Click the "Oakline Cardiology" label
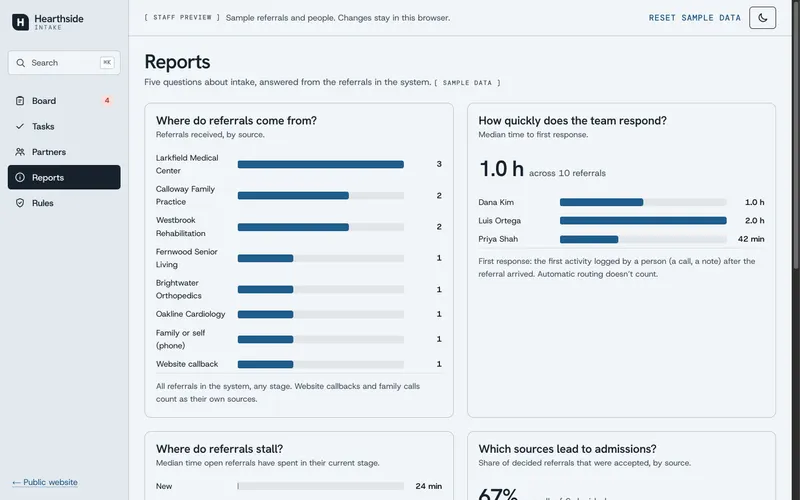The height and width of the screenshot is (500, 800). (190, 314)
